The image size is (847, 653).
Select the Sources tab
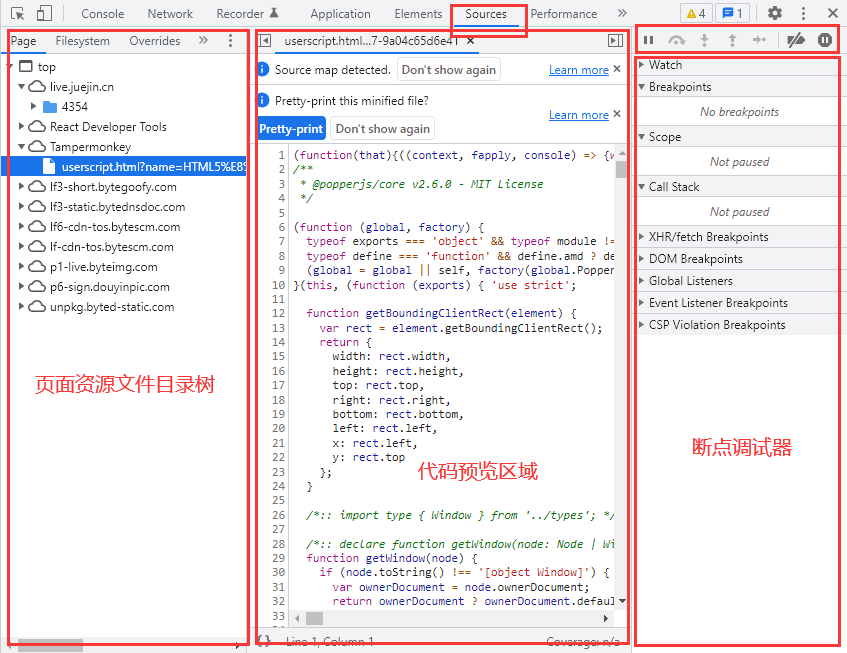(486, 14)
